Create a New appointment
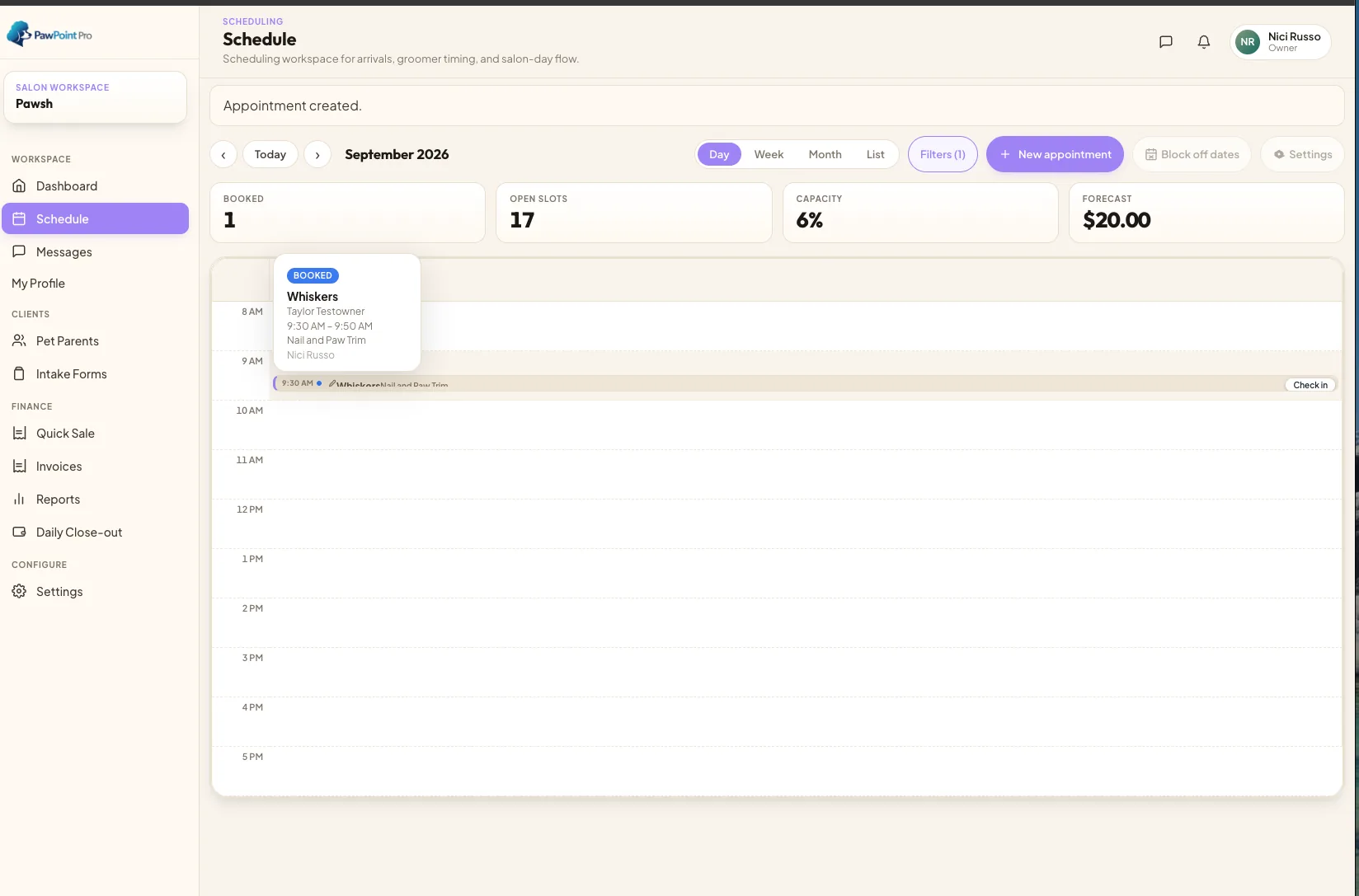 tap(1055, 154)
